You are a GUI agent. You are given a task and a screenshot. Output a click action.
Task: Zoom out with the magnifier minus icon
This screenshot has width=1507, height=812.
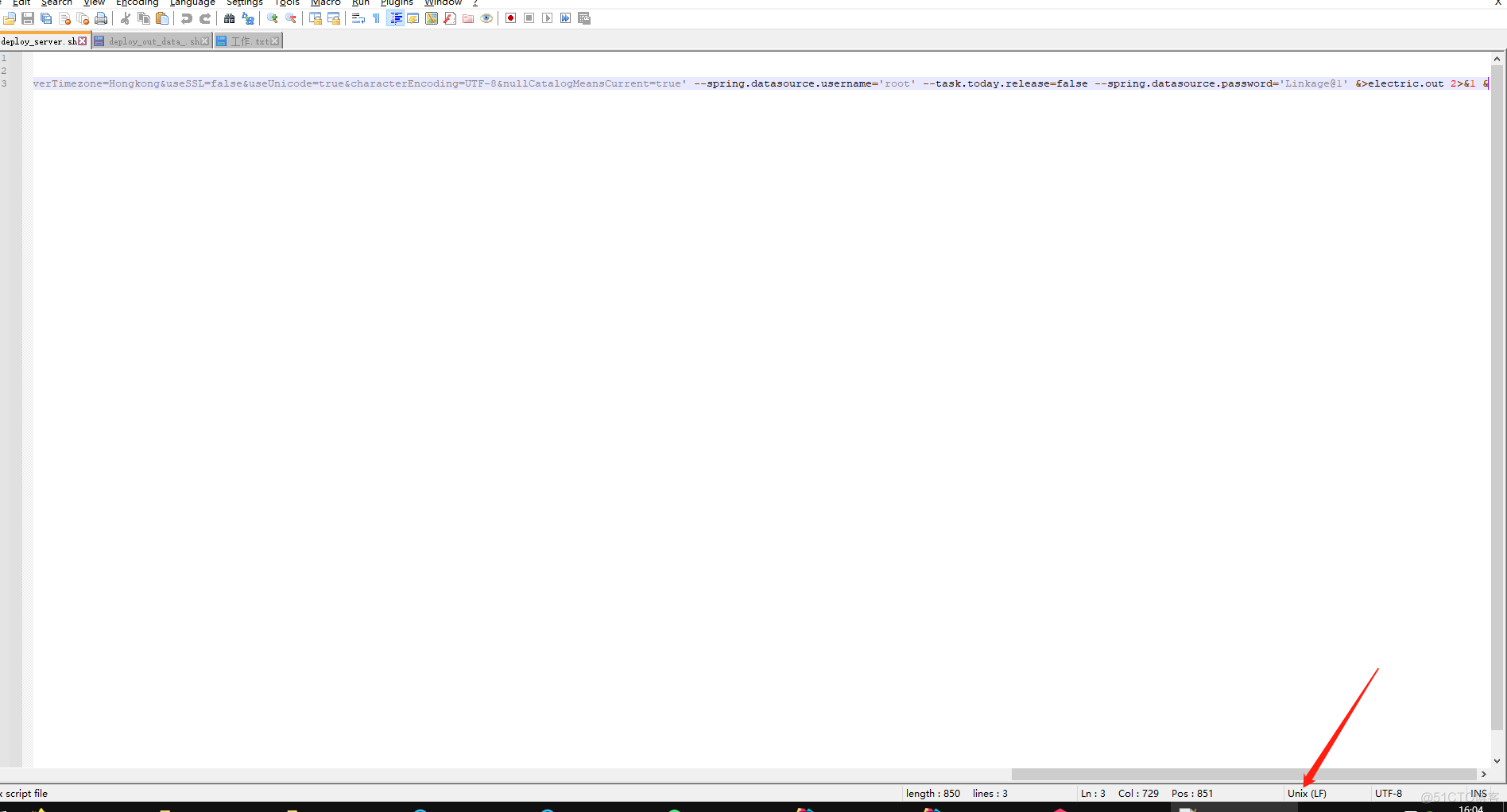pos(291,18)
